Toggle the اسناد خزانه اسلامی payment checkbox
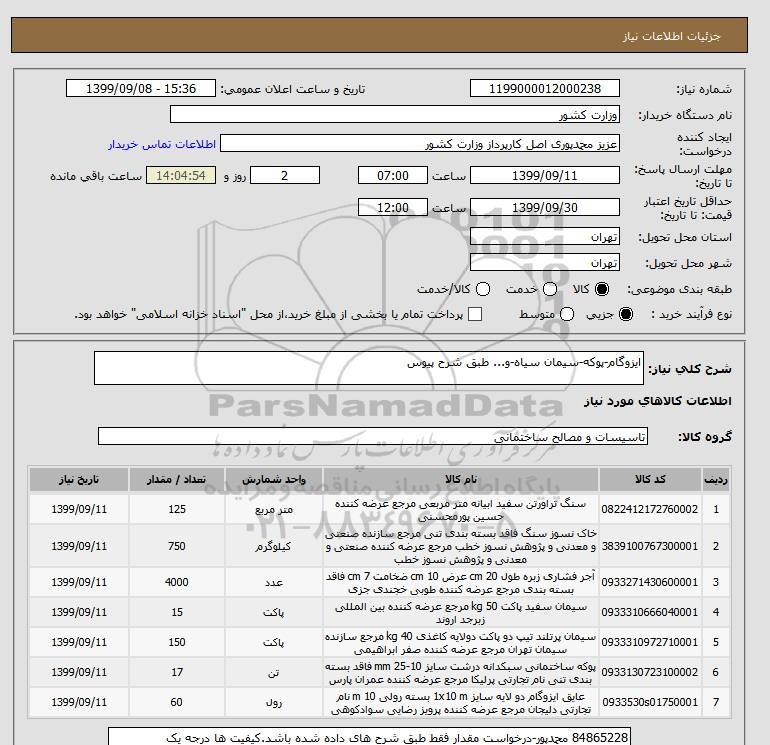 coord(475,314)
